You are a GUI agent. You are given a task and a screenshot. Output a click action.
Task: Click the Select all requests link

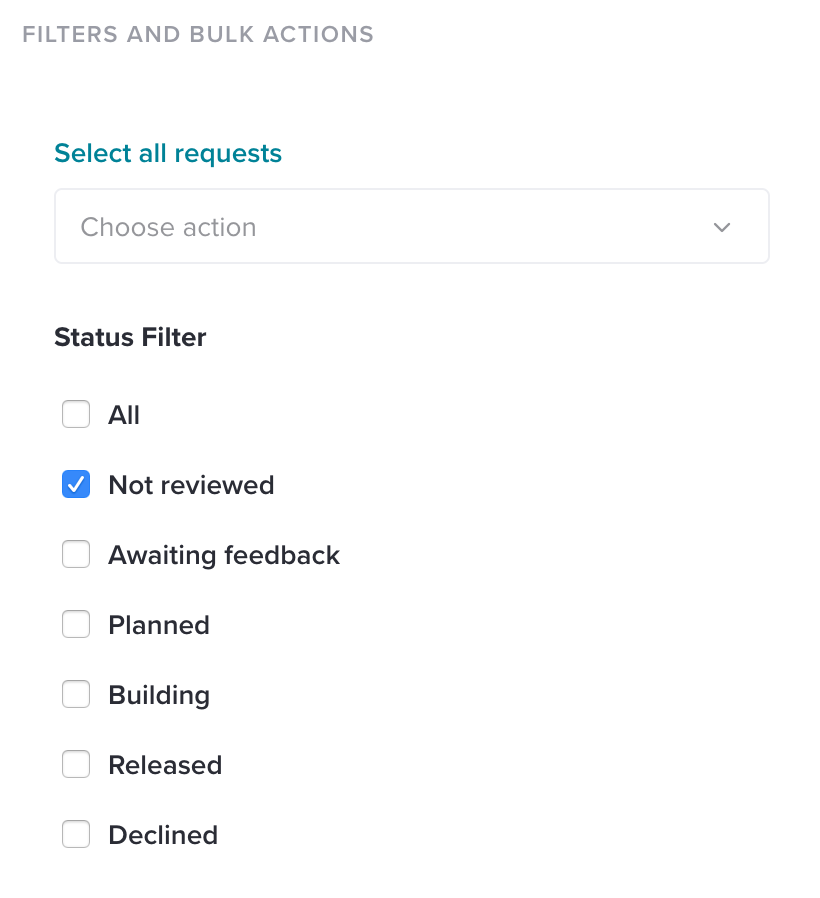pyautogui.click(x=168, y=153)
